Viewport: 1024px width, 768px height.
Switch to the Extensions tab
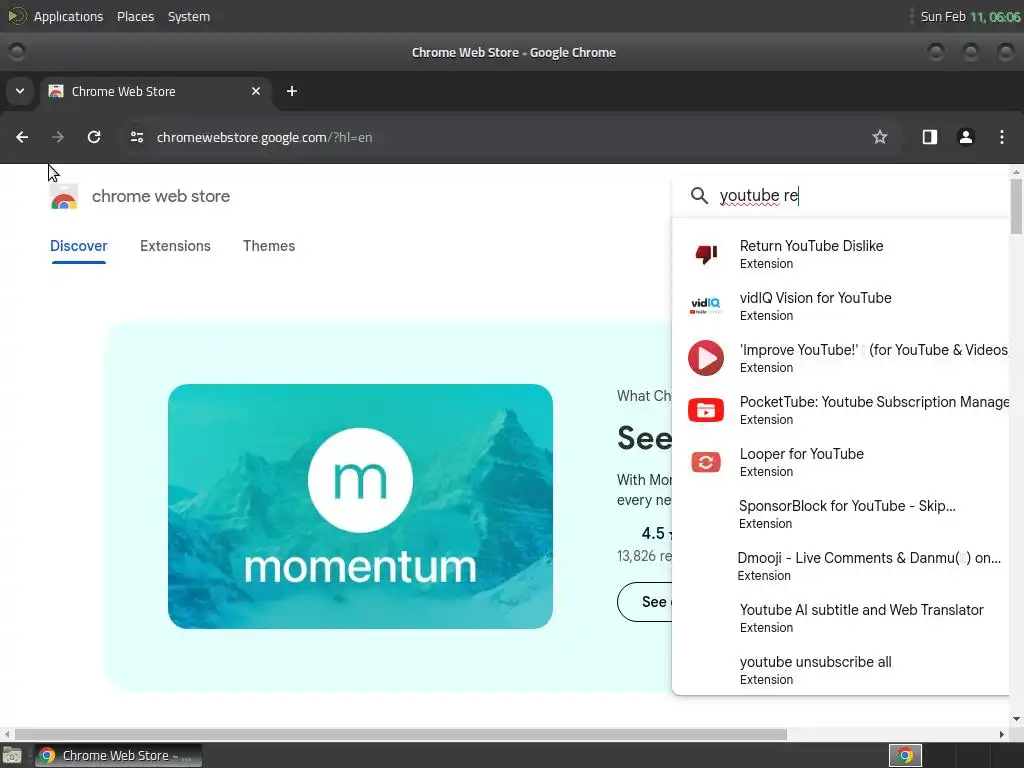point(175,246)
